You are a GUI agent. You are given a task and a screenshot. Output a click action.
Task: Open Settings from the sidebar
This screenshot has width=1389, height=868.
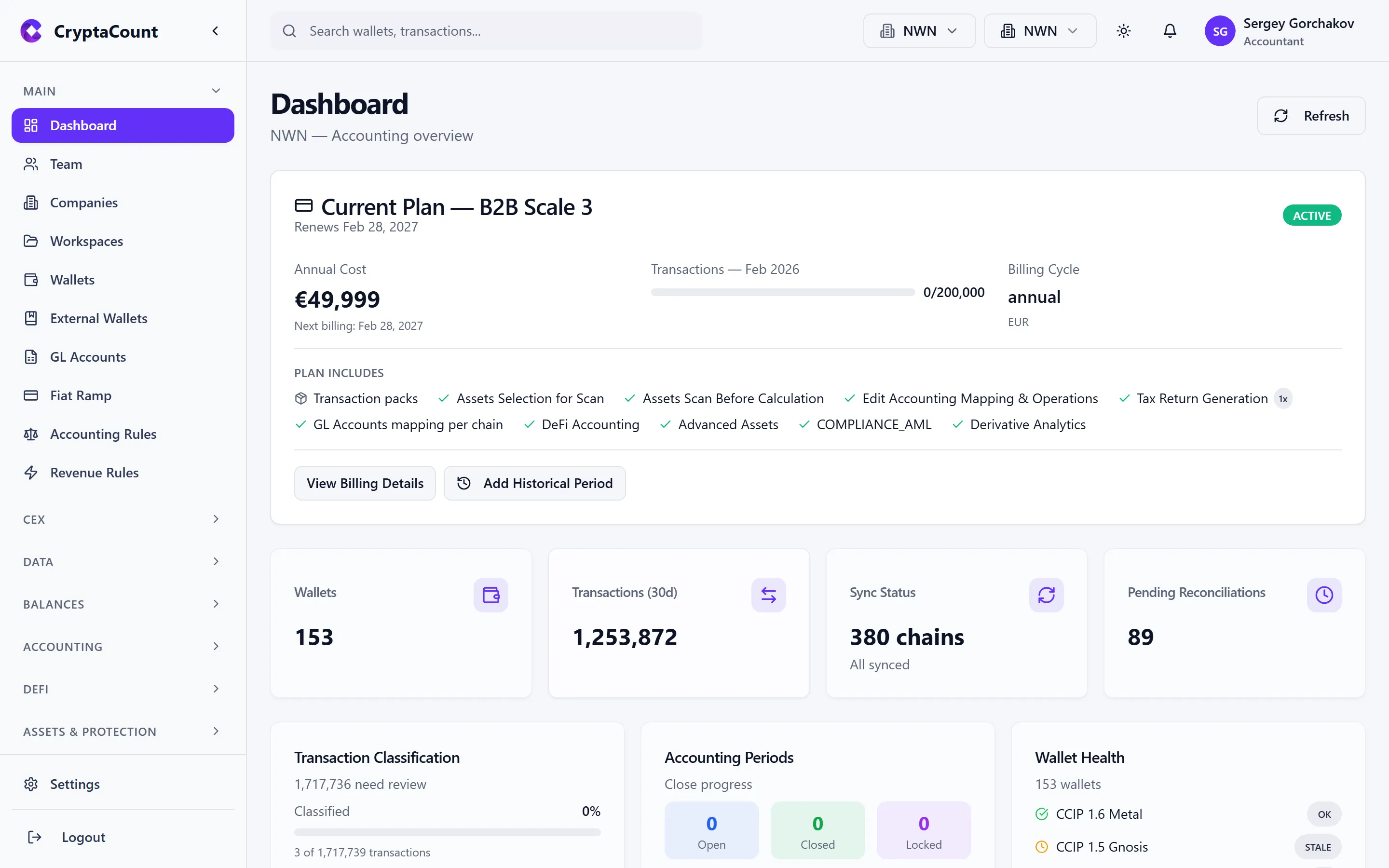tap(75, 784)
